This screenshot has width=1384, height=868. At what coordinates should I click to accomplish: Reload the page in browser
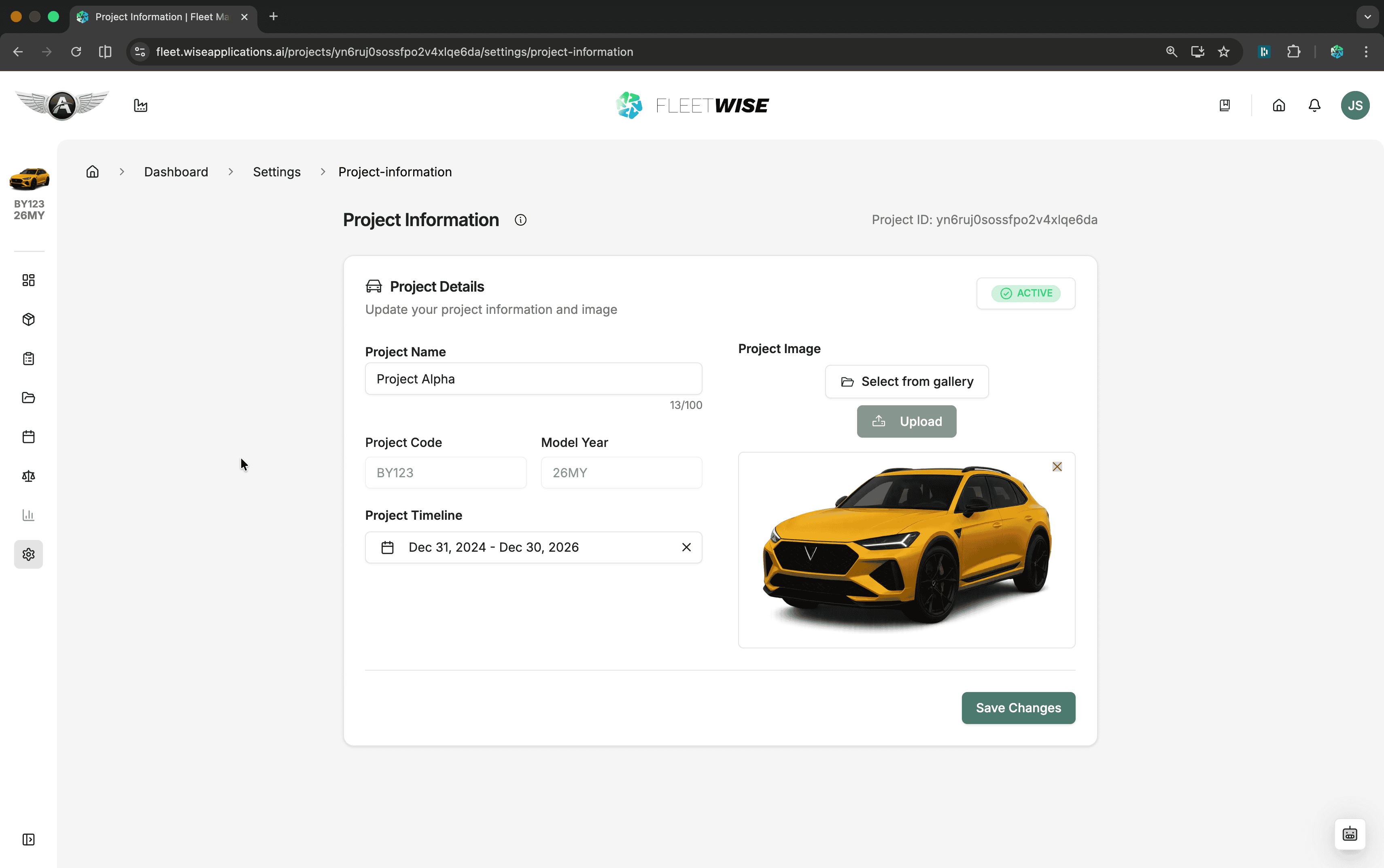click(76, 52)
